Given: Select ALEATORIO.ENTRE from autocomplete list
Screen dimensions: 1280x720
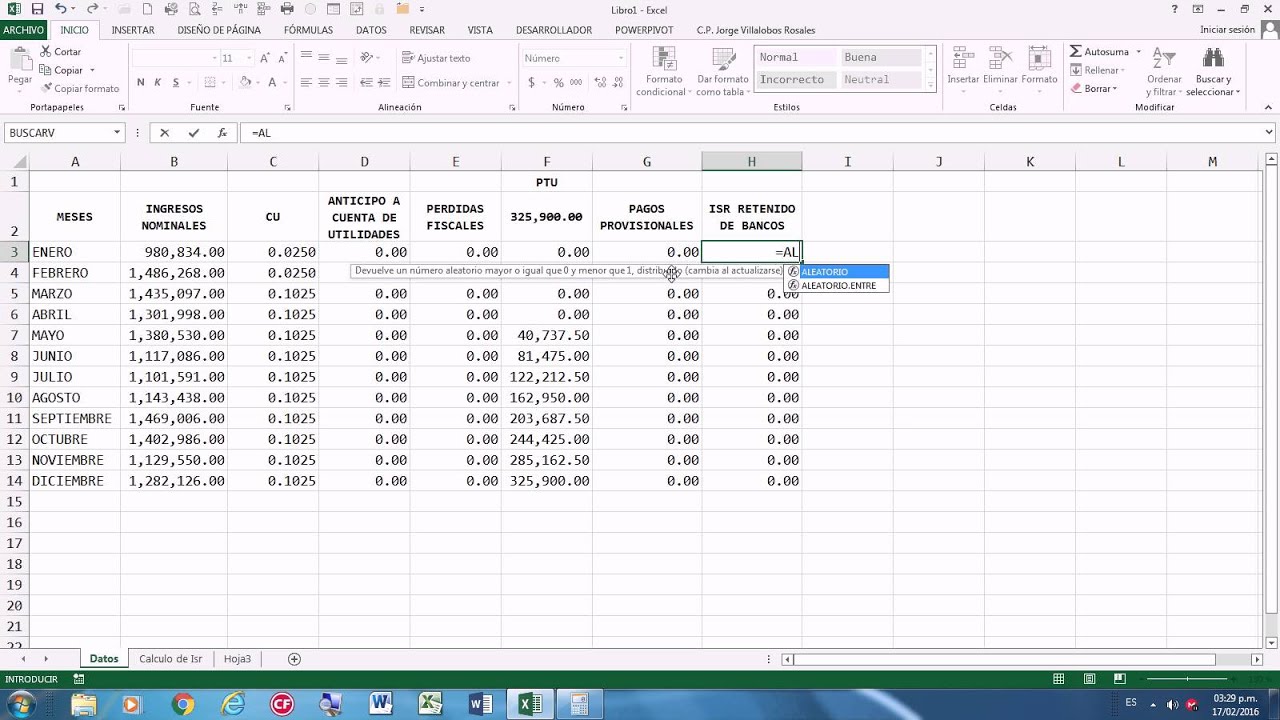Looking at the screenshot, I should pos(838,286).
